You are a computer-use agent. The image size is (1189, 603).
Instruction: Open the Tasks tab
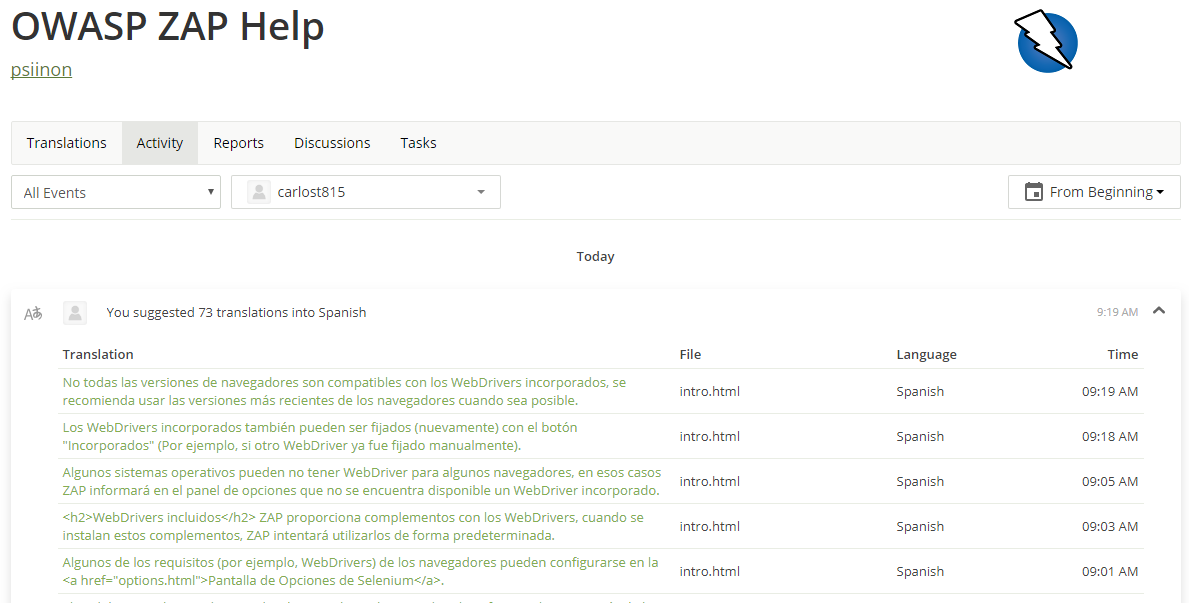pyautogui.click(x=419, y=143)
